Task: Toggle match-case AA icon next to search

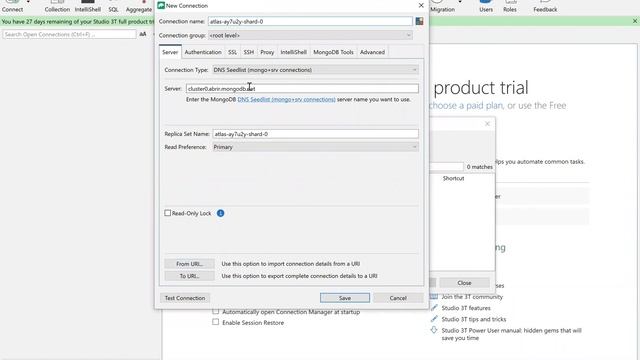Action: [142, 34]
